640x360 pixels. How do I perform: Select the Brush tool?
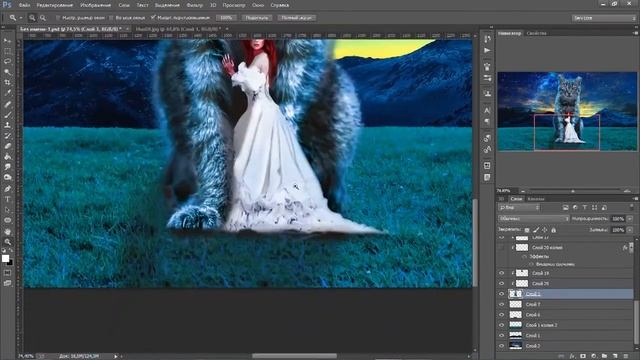(7, 115)
